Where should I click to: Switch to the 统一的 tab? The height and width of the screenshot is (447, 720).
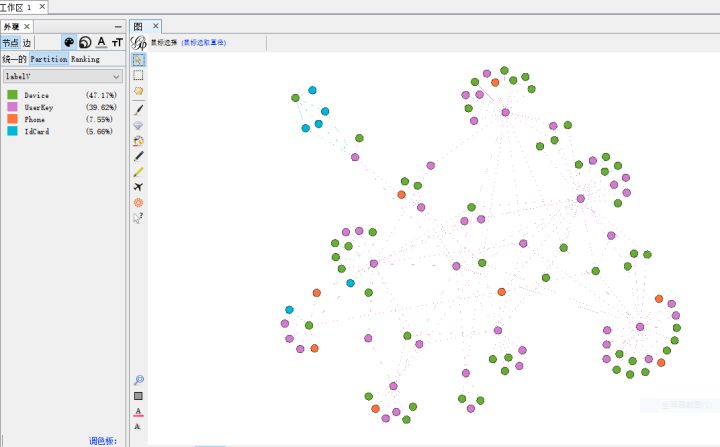point(14,59)
